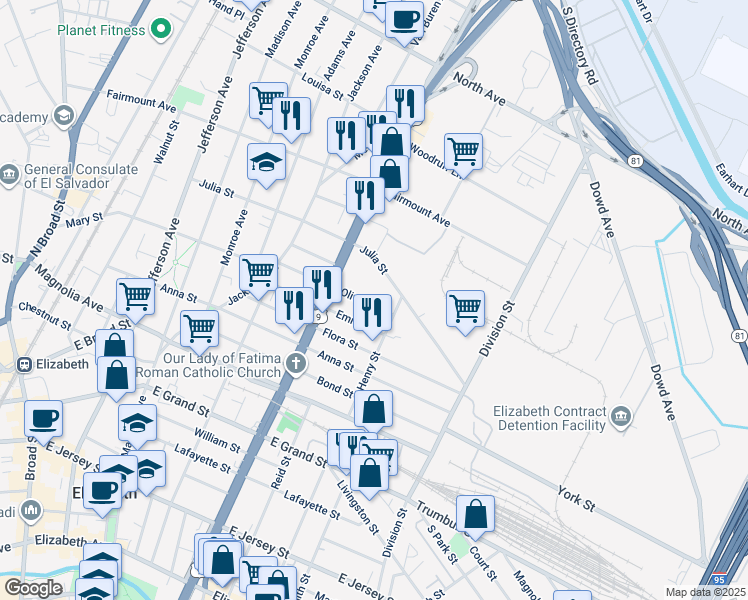Open shopping bag marker near Trumbull and Court St

pos(475,516)
